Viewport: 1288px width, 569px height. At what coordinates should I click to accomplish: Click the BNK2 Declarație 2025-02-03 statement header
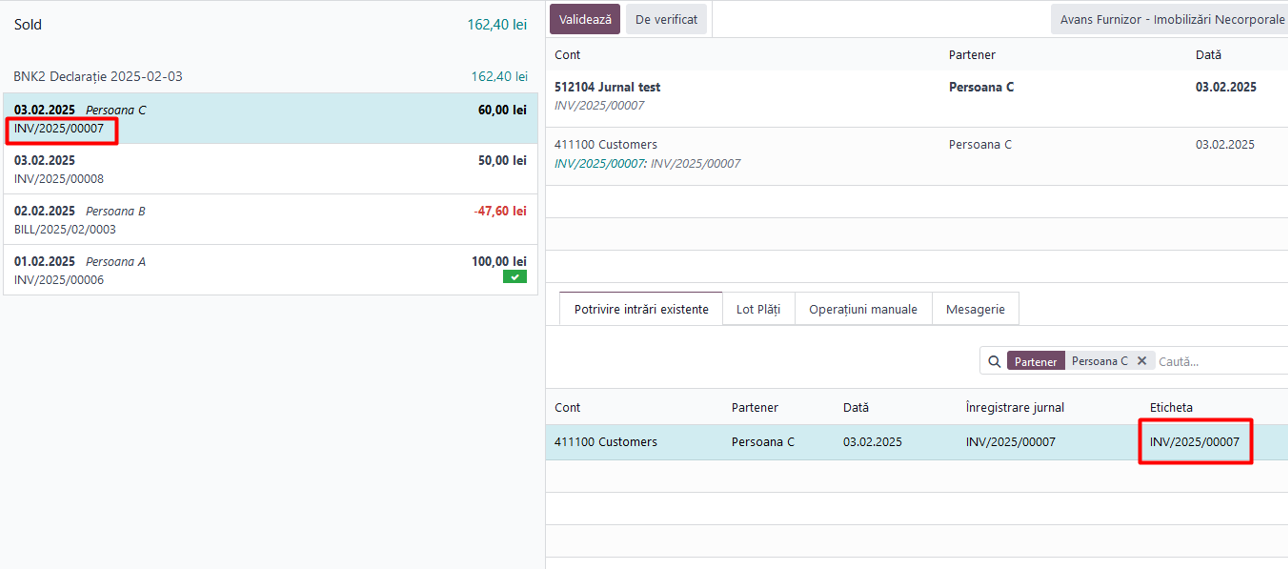point(98,76)
